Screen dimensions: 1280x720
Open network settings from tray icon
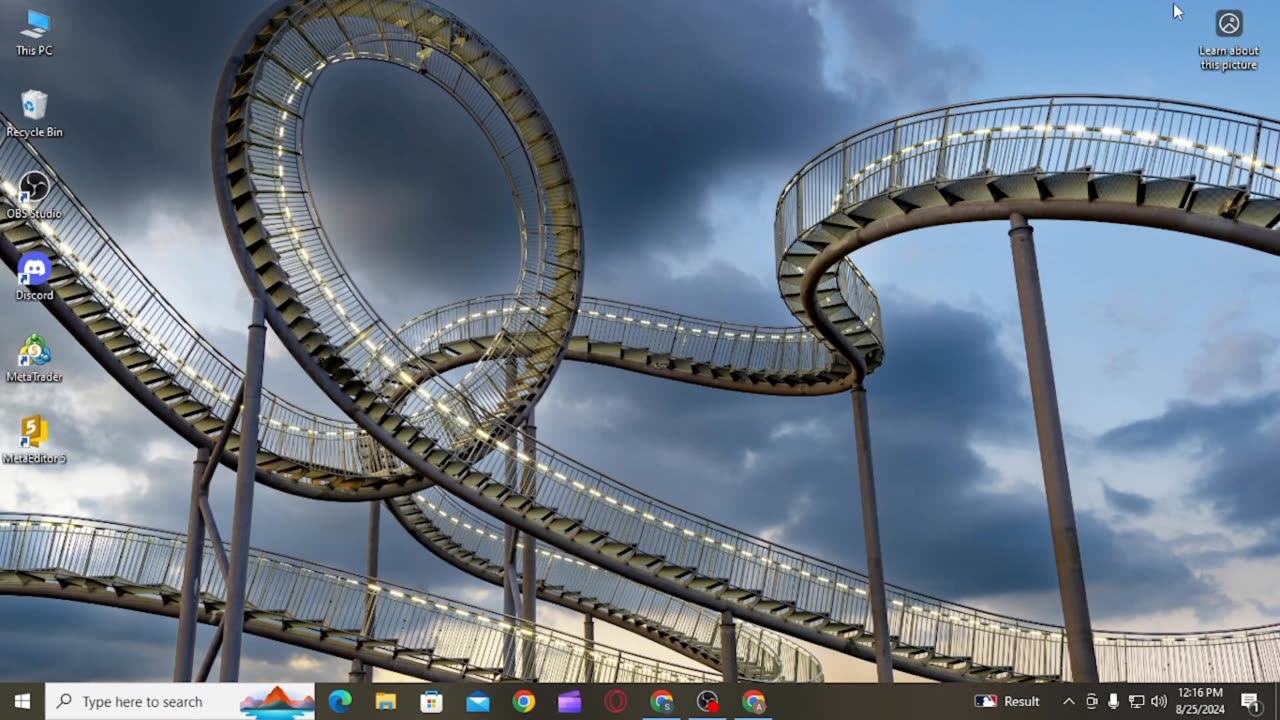pyautogui.click(x=1136, y=702)
